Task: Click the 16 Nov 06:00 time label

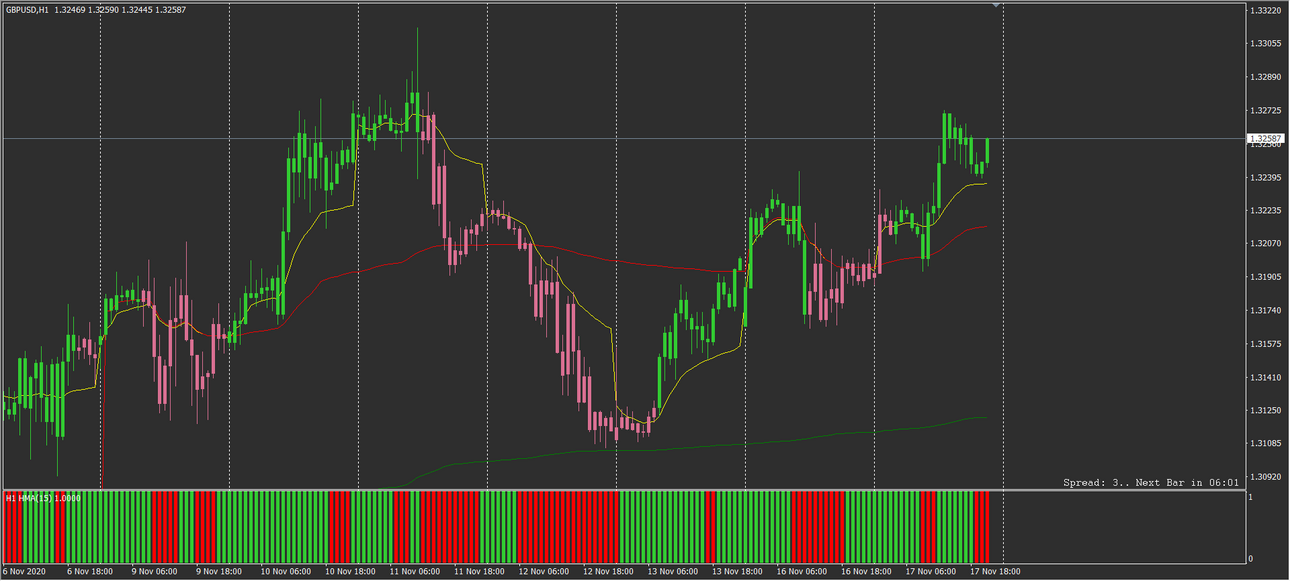Action: click(801, 572)
